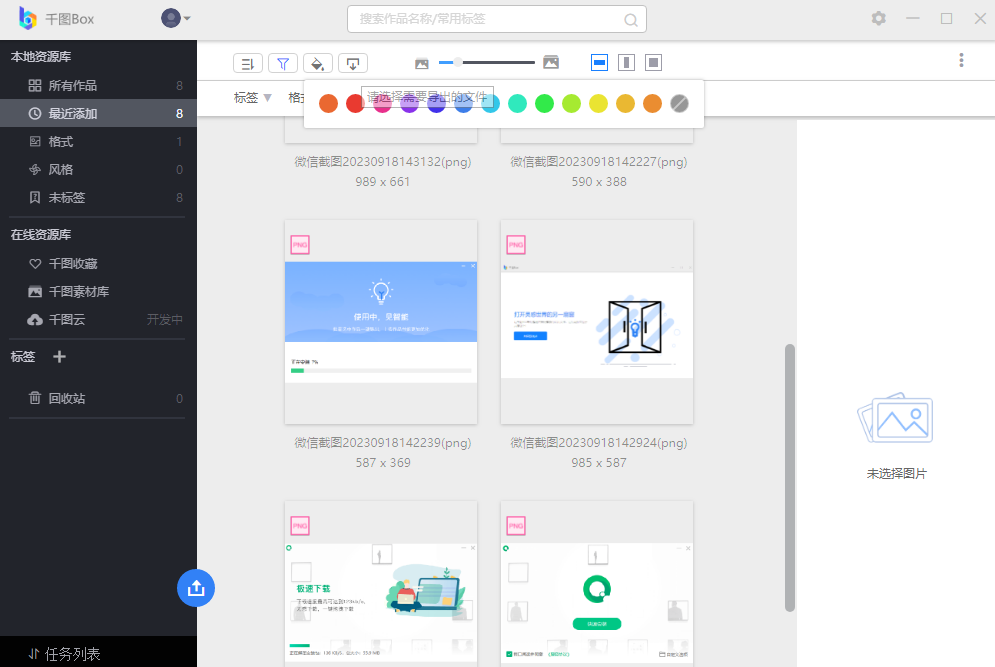
Task: Pick the red color swatch
Action: point(355,103)
